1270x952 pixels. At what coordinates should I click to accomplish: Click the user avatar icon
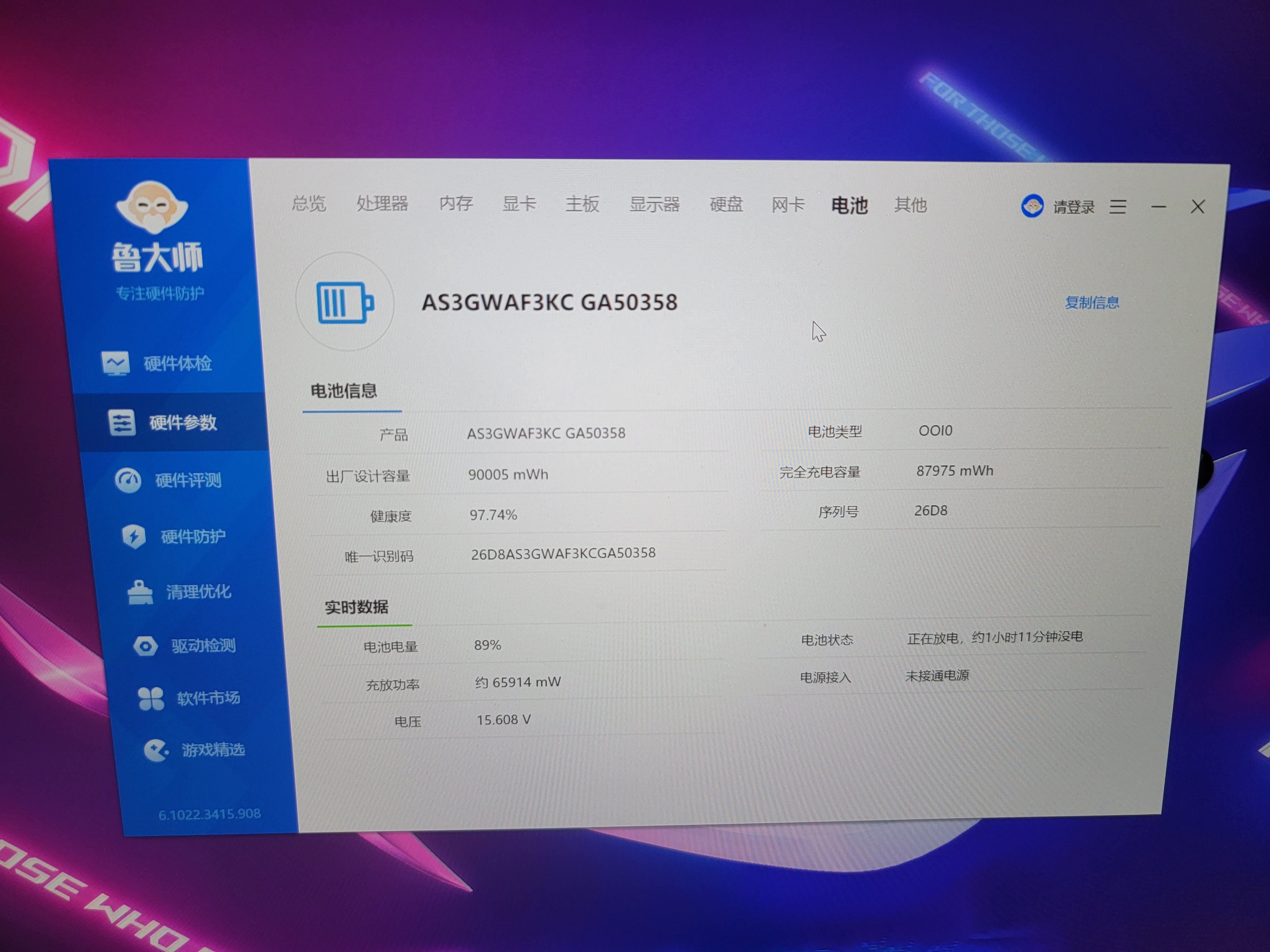coord(1032,206)
